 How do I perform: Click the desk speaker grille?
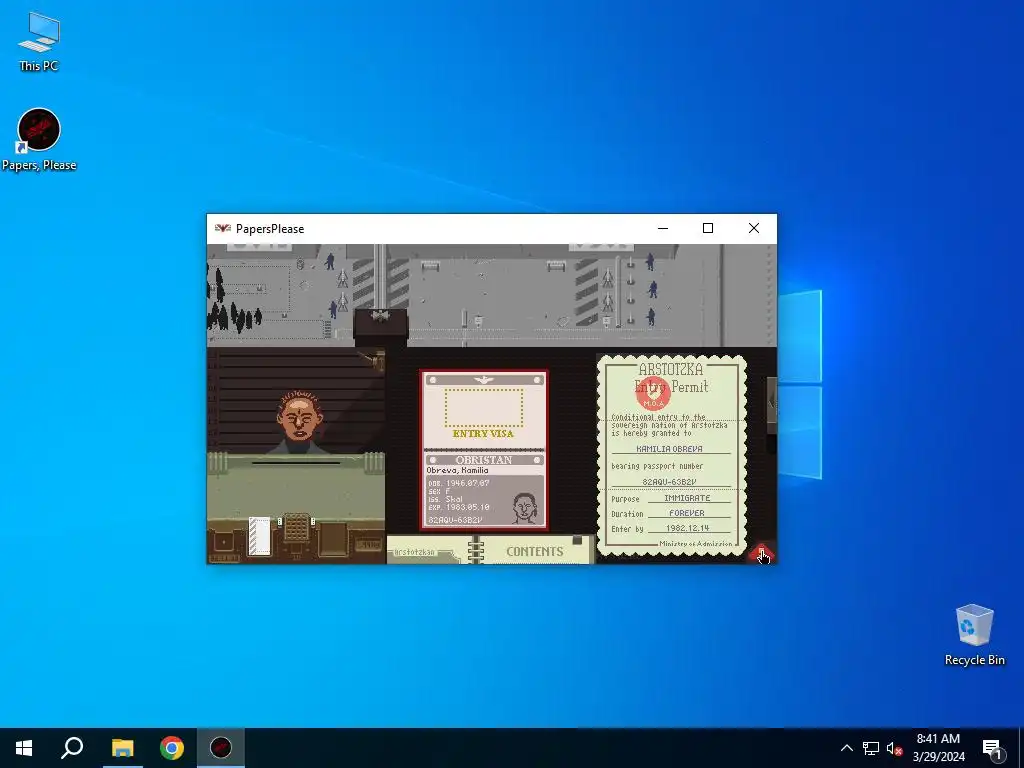pos(296,526)
